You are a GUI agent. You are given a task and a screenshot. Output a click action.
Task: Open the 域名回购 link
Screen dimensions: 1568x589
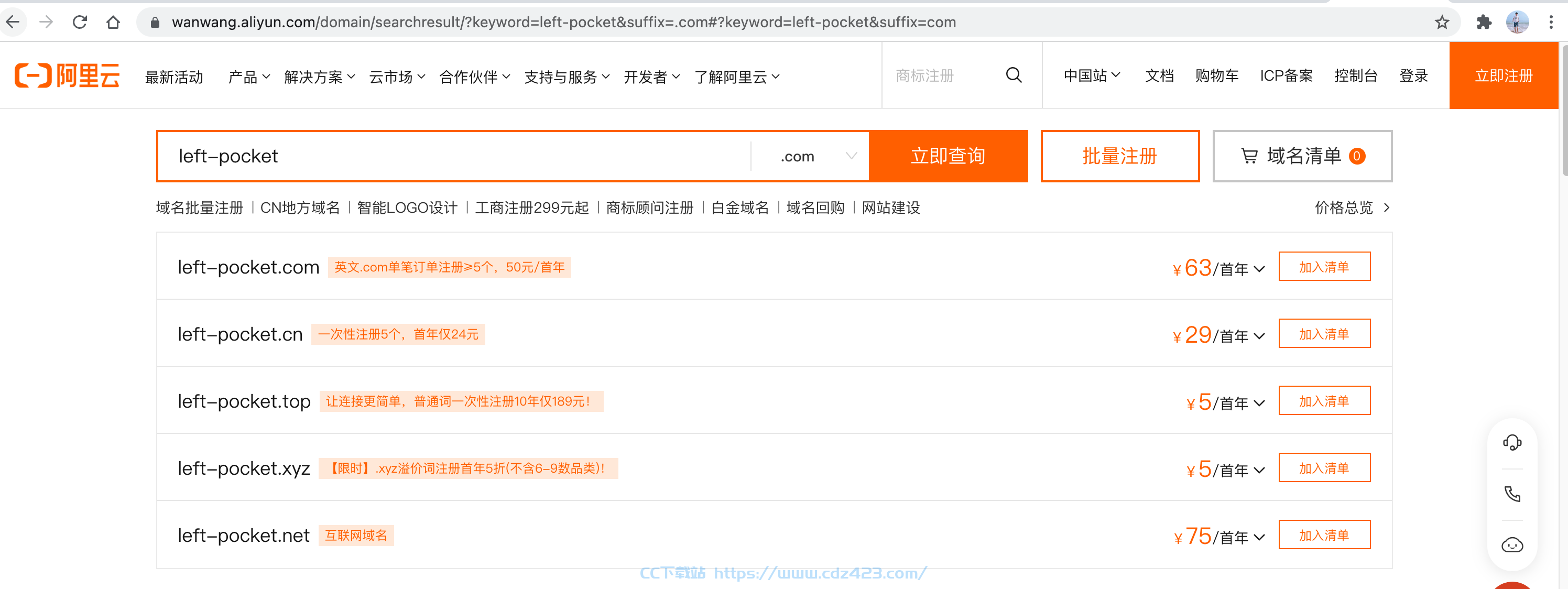click(x=815, y=208)
